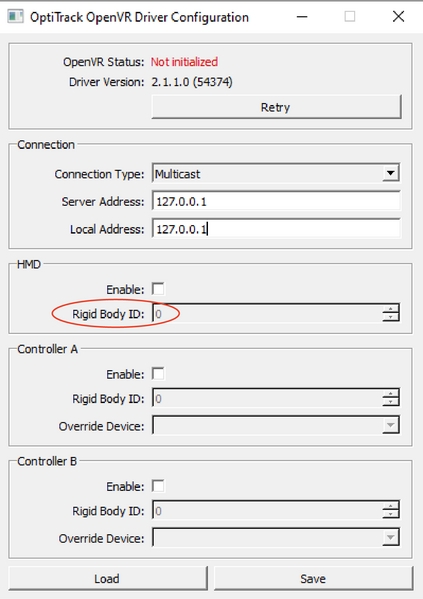423x599 pixels.
Task: Expand Controller A Override Device dropdown
Action: click(391, 425)
